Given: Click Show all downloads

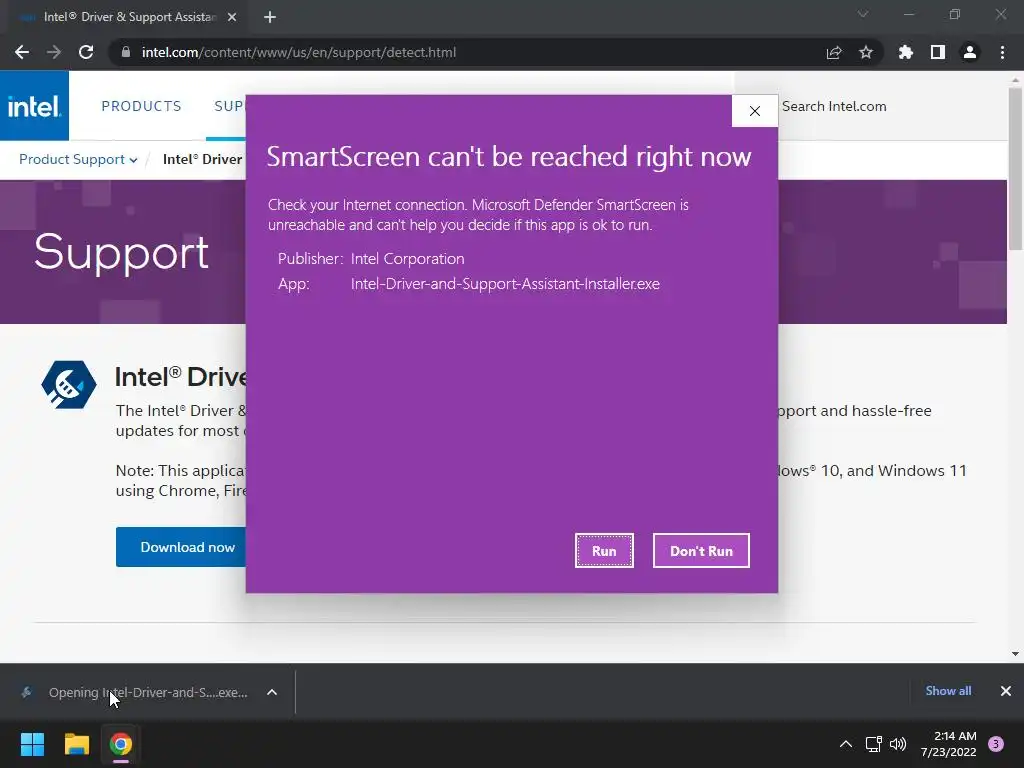Looking at the screenshot, I should click(x=948, y=691).
